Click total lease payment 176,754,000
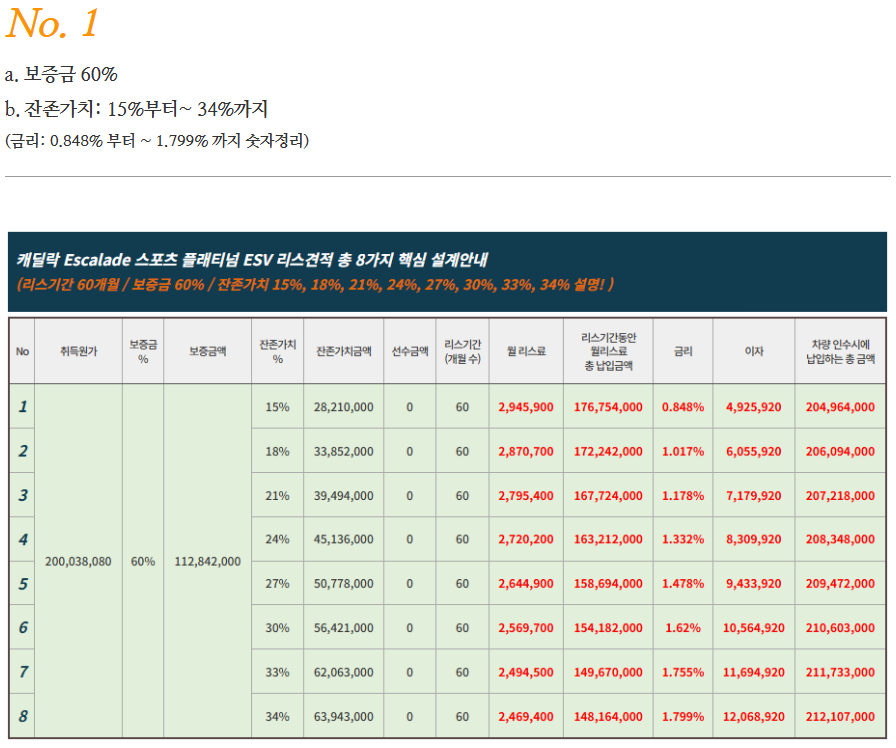The width and height of the screenshot is (896, 748). 608,407
